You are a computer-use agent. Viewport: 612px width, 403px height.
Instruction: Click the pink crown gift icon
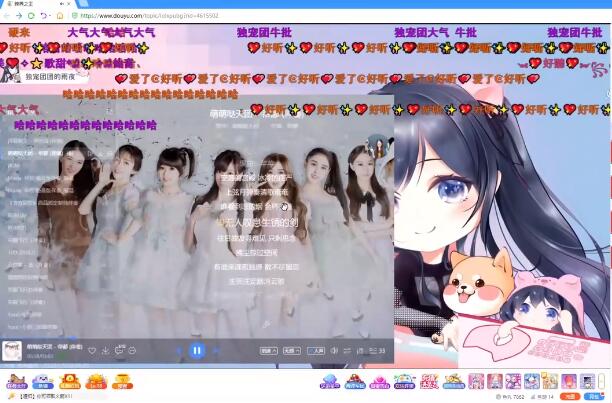[x=379, y=381]
